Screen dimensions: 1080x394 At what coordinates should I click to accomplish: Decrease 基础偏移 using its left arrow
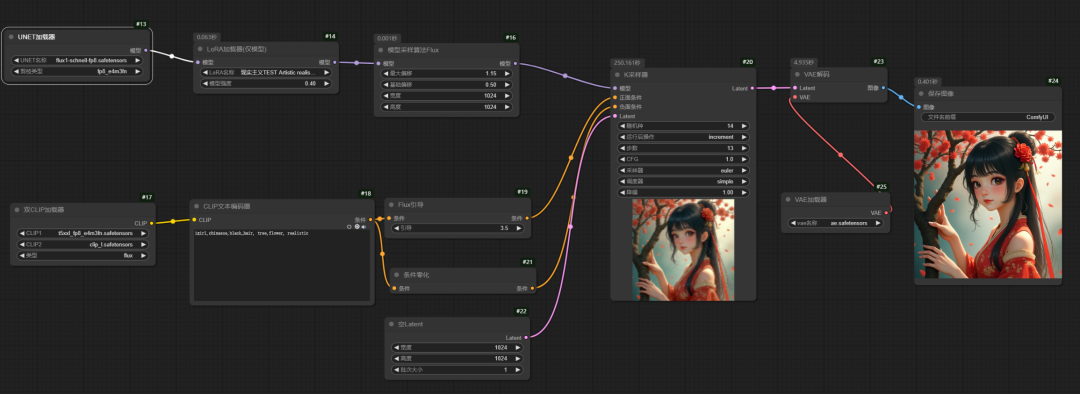coord(386,85)
